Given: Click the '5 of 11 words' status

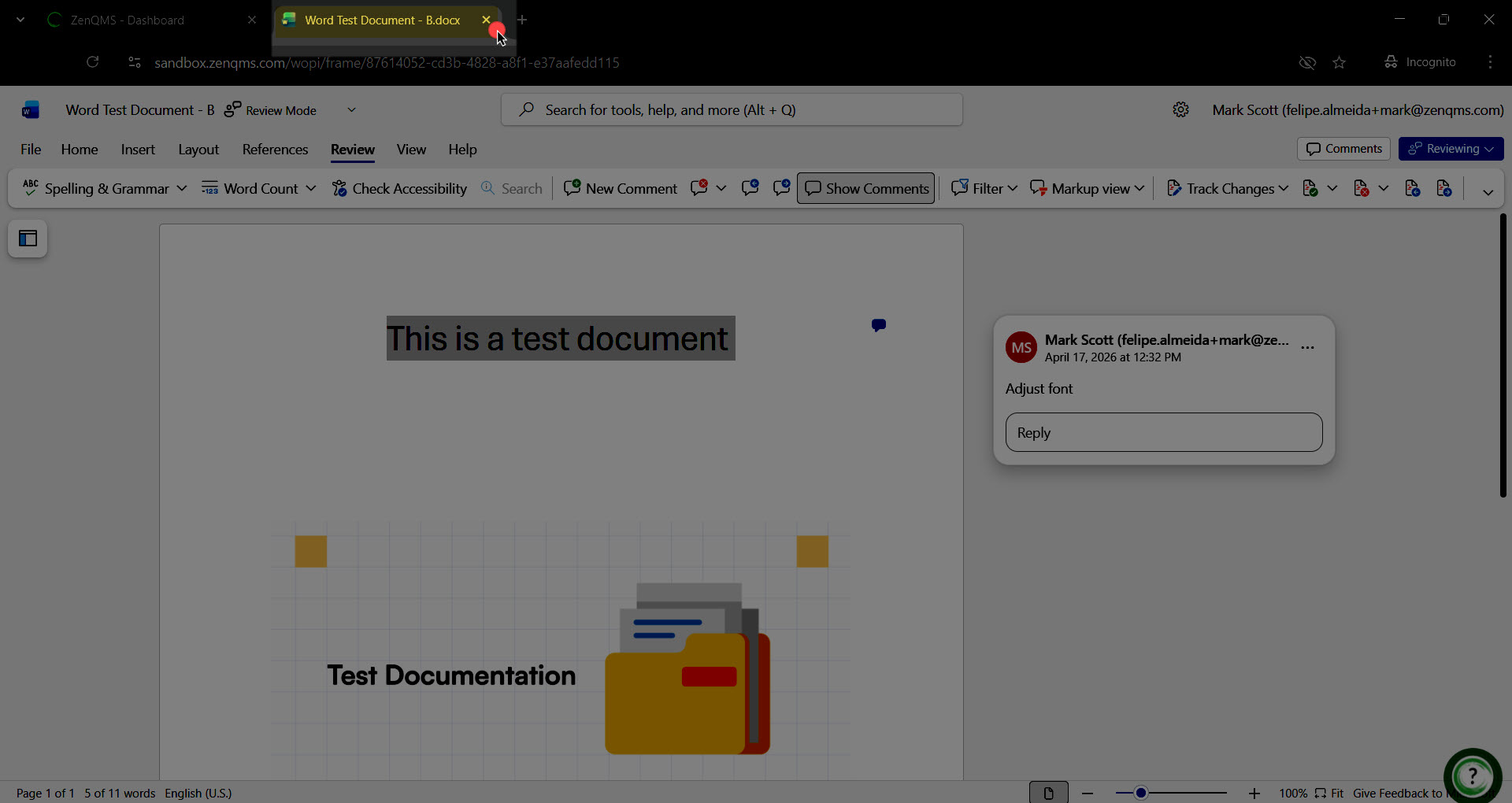Looking at the screenshot, I should 120,793.
